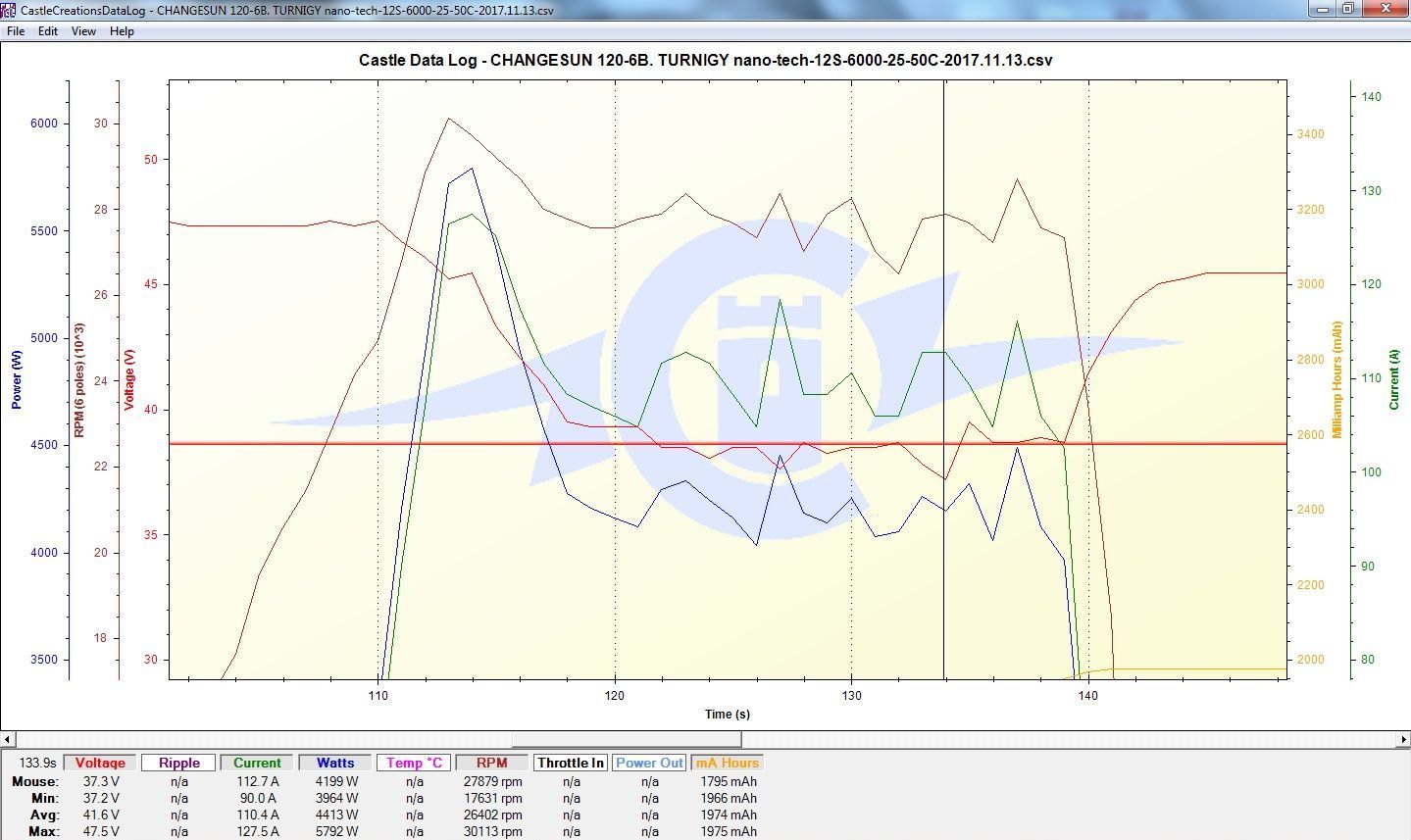The height and width of the screenshot is (840, 1411).
Task: Click the 110 tick on time axis
Action: 378,696
